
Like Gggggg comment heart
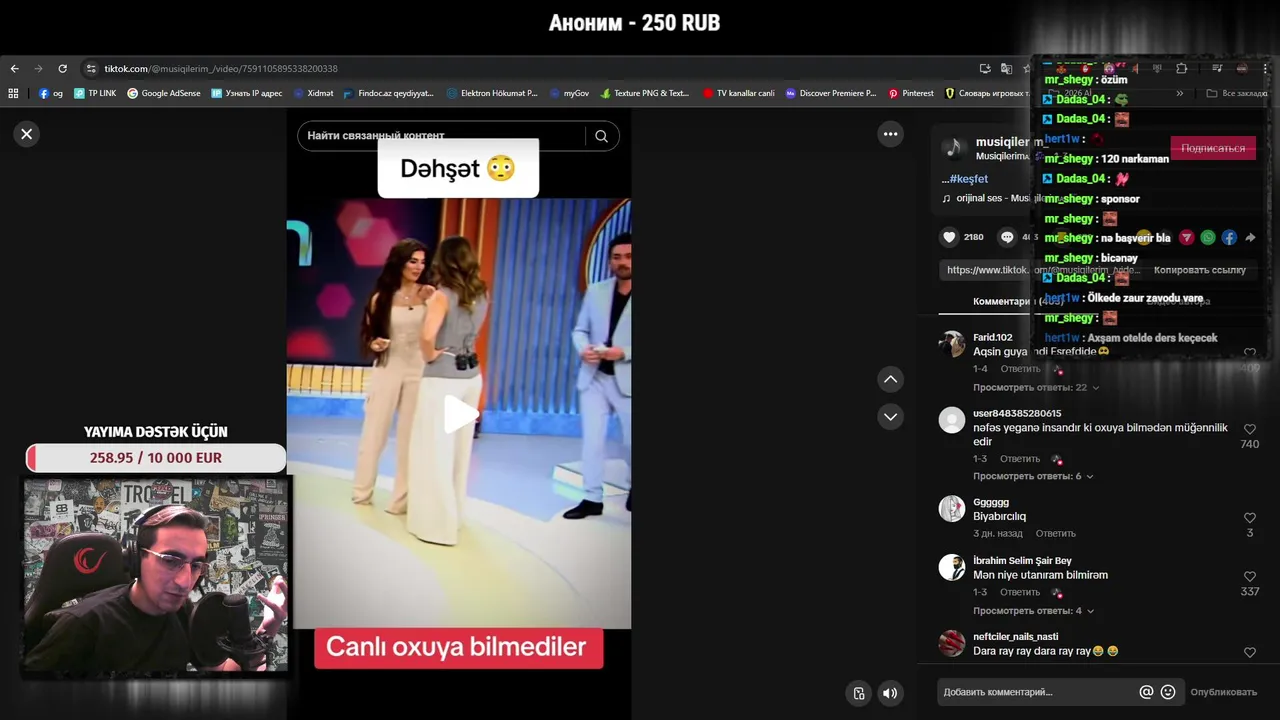coord(1249,518)
